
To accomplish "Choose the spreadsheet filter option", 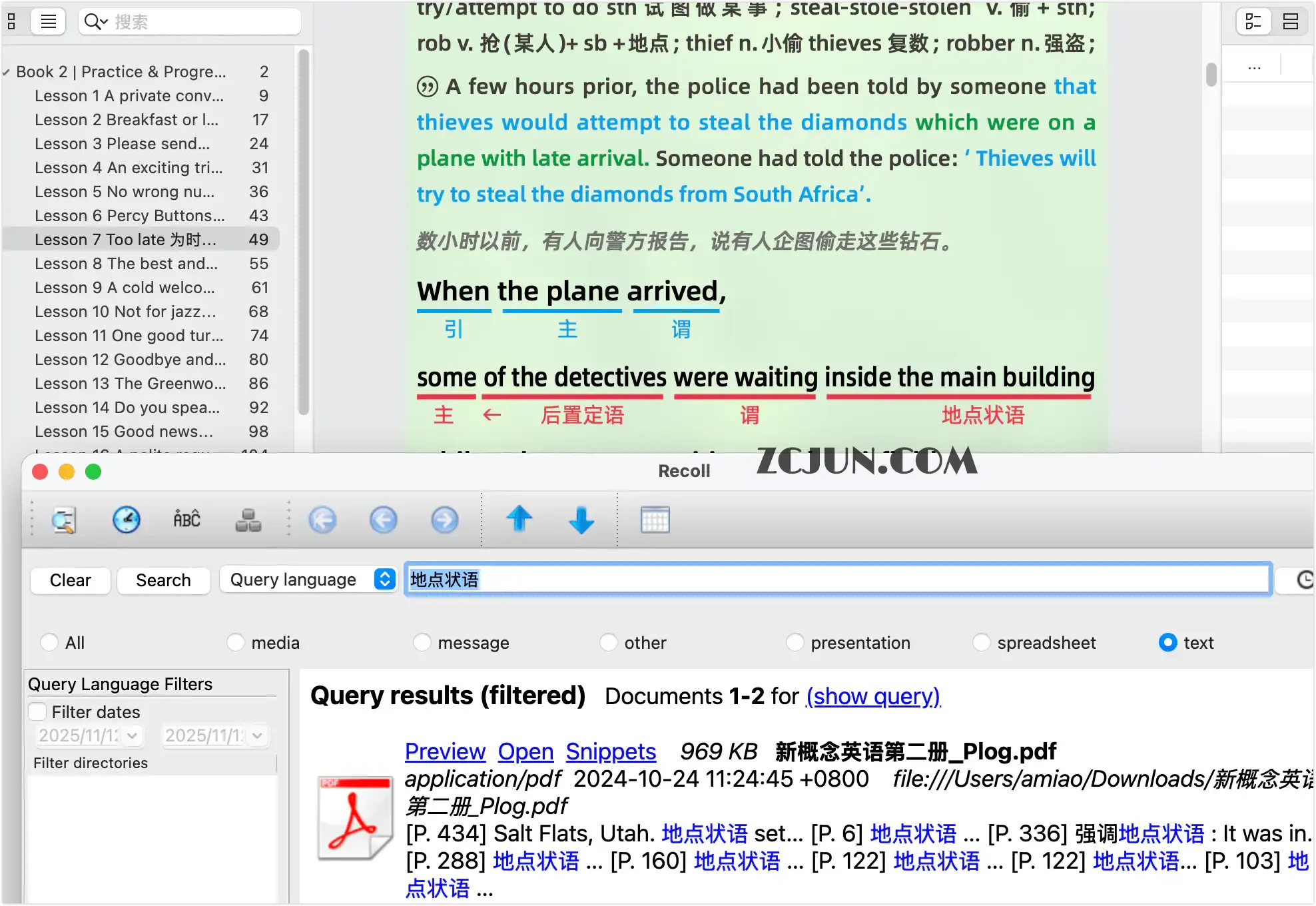I will tap(981, 642).
